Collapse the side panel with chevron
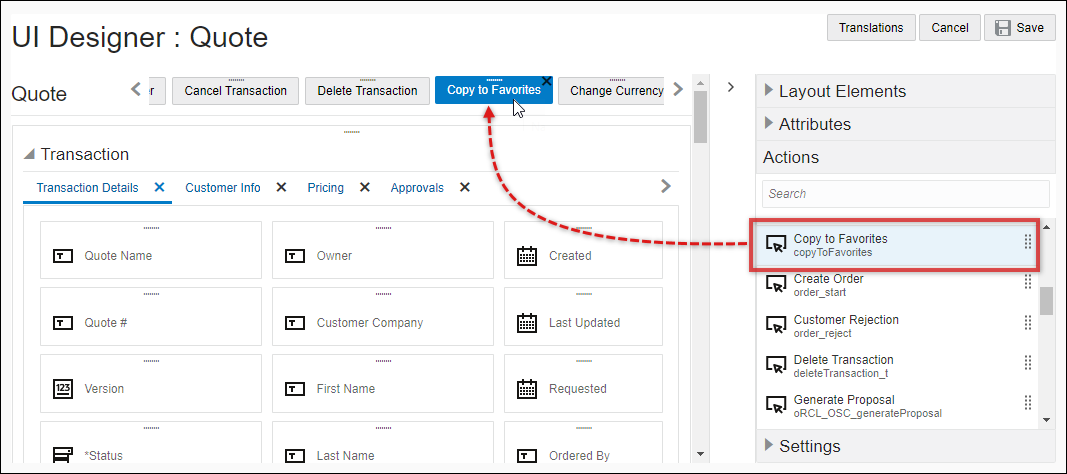The height and width of the screenshot is (474, 1067). [x=731, y=87]
